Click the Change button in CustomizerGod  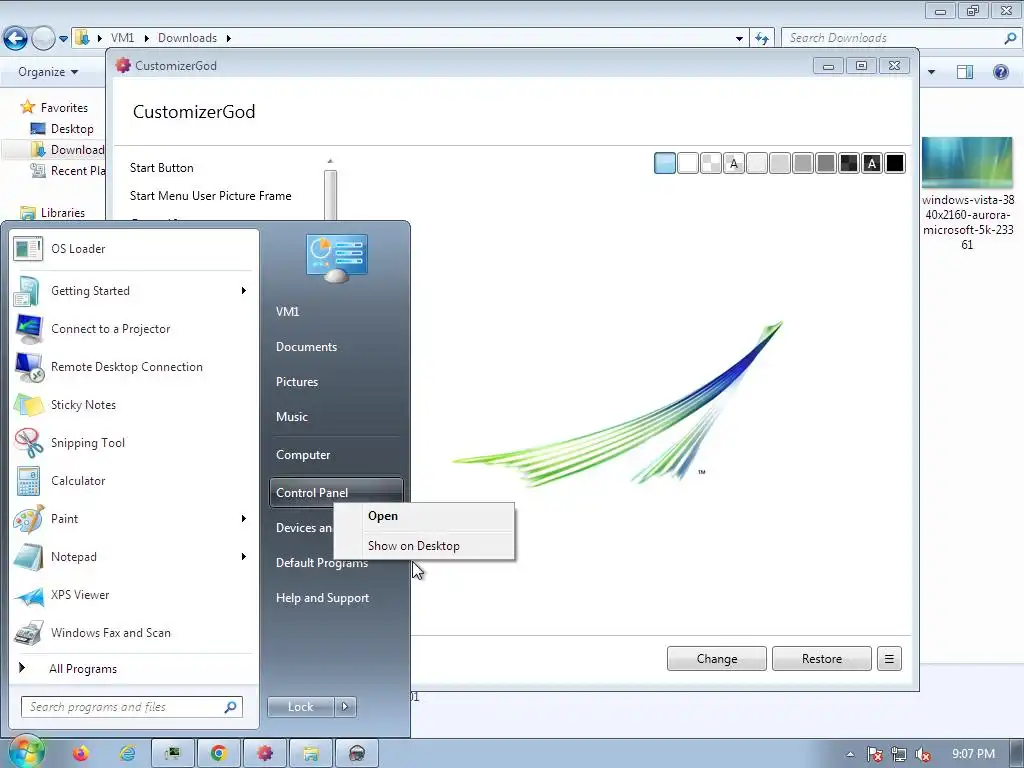(x=716, y=659)
